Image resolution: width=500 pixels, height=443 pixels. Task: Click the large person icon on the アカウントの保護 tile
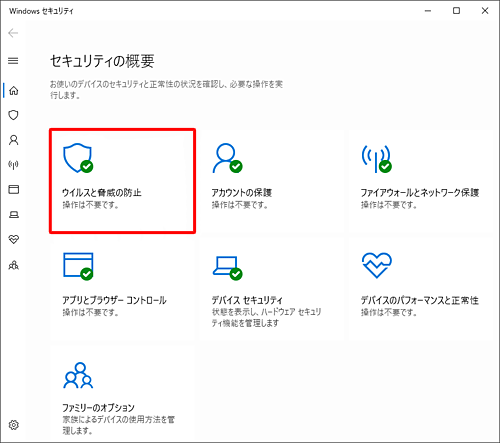(x=227, y=158)
